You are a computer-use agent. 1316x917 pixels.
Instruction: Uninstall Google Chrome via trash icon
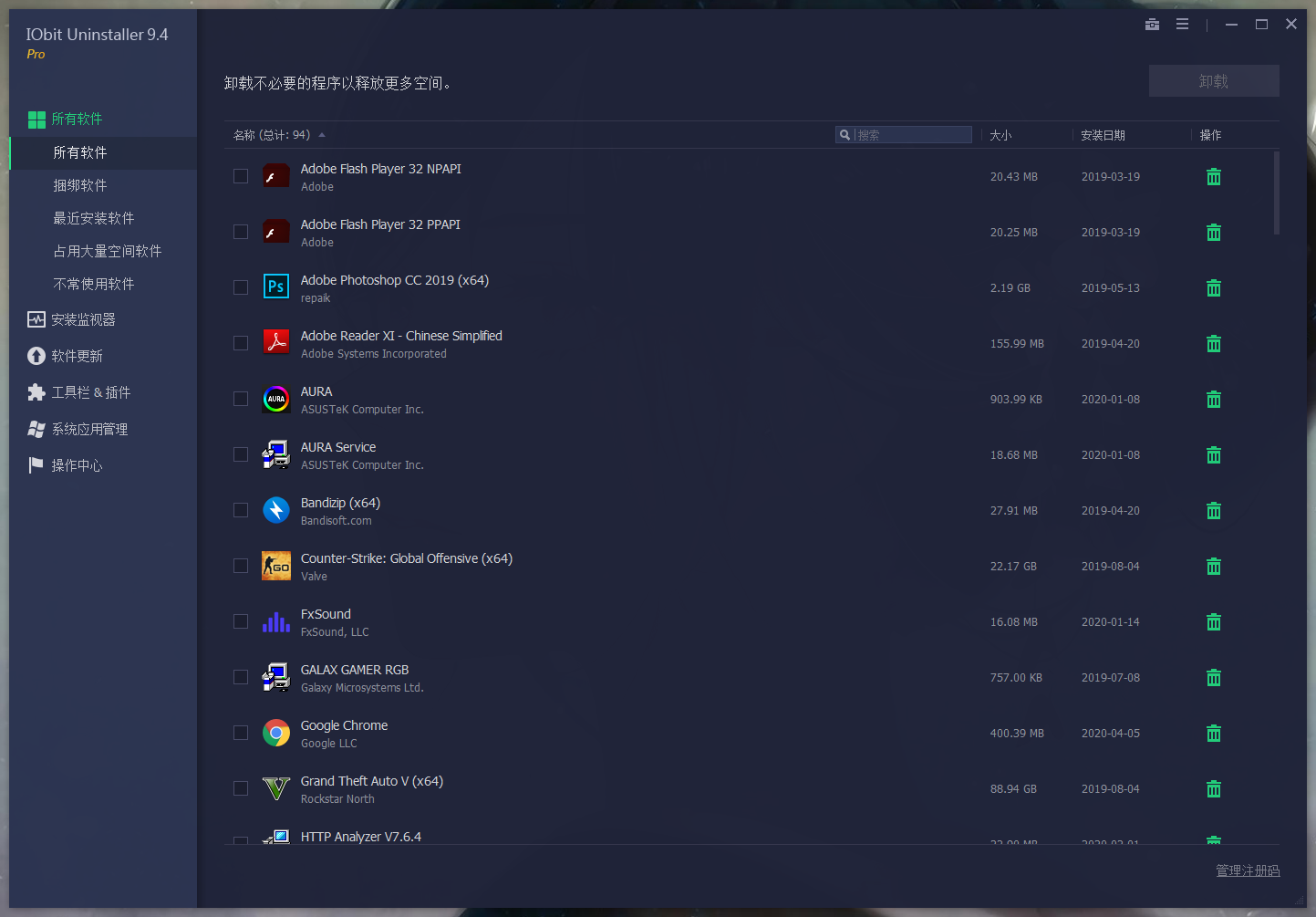(1214, 734)
